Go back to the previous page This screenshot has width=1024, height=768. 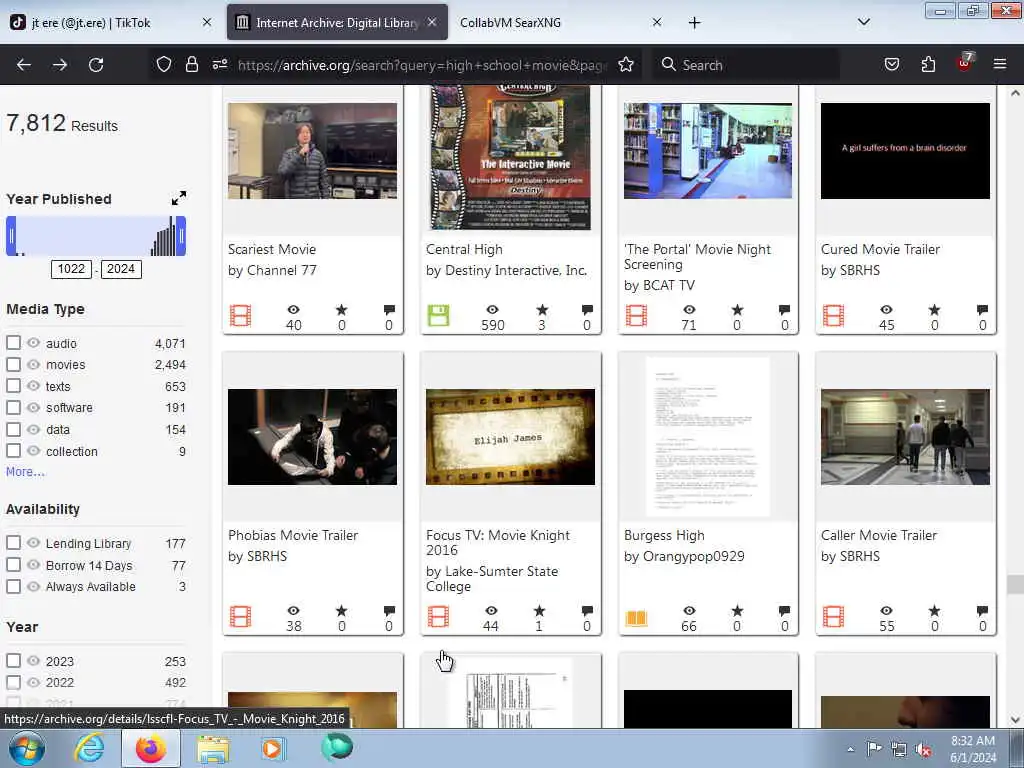pyautogui.click(x=24, y=65)
